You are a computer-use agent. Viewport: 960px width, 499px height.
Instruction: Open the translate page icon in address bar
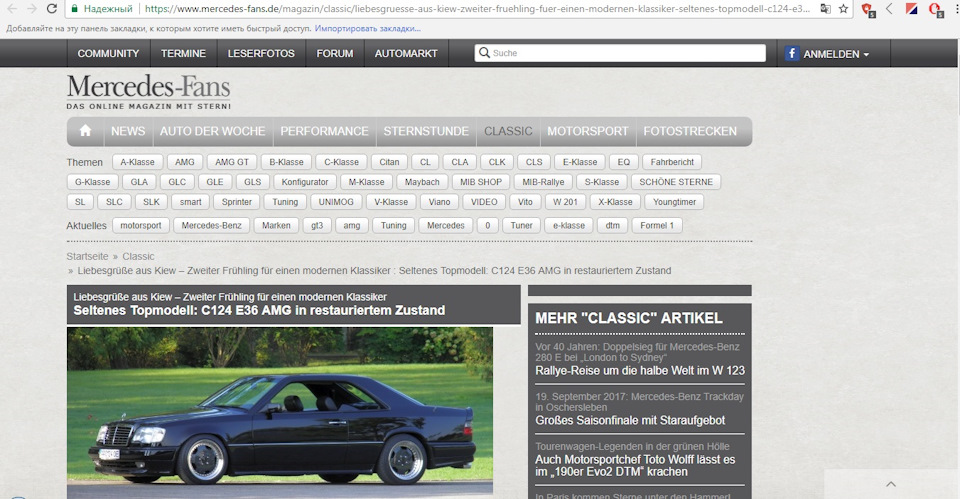(x=826, y=9)
